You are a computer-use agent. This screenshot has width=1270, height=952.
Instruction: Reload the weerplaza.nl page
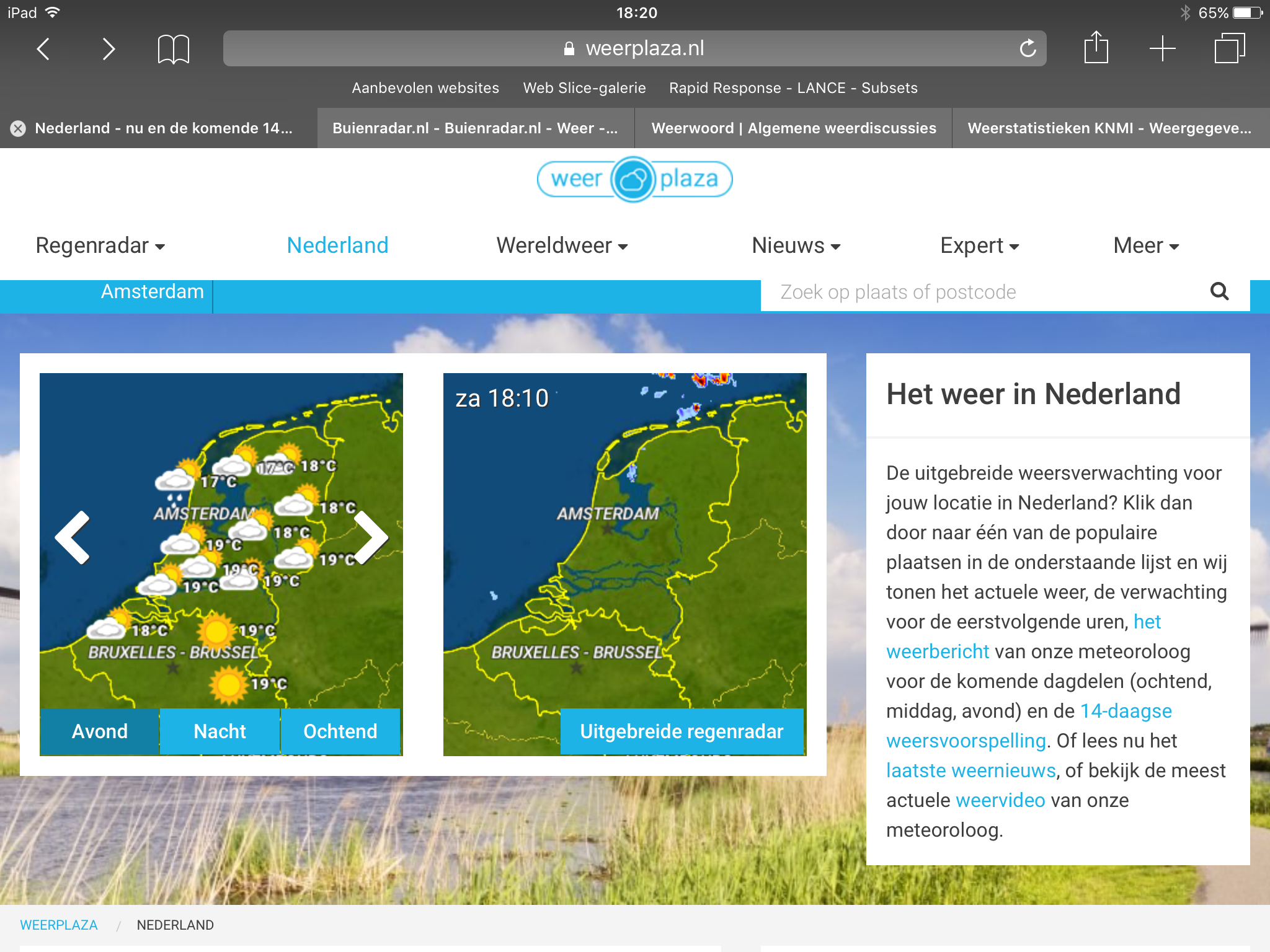[1028, 48]
